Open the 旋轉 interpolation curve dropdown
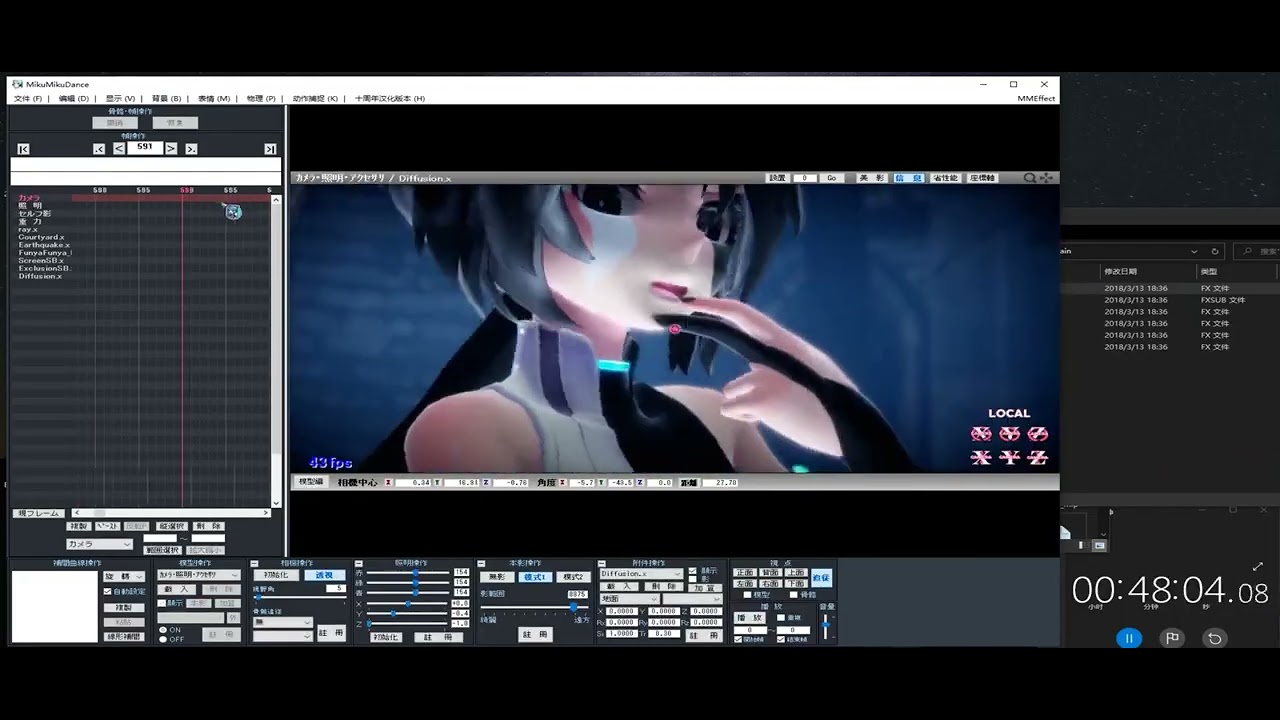The height and width of the screenshot is (720, 1280). coord(125,577)
